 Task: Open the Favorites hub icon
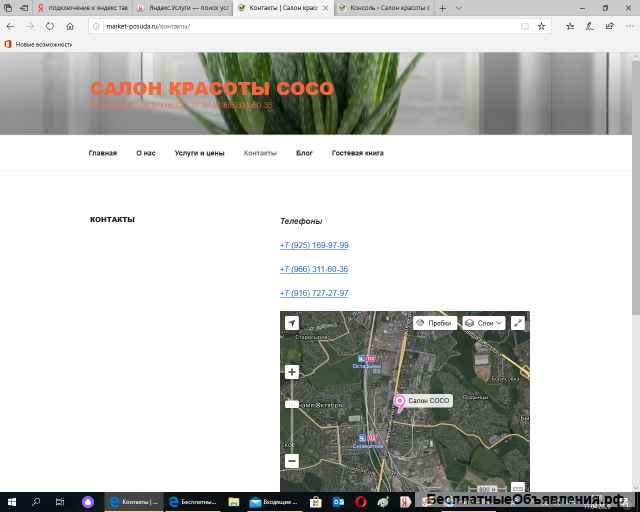(x=570, y=27)
